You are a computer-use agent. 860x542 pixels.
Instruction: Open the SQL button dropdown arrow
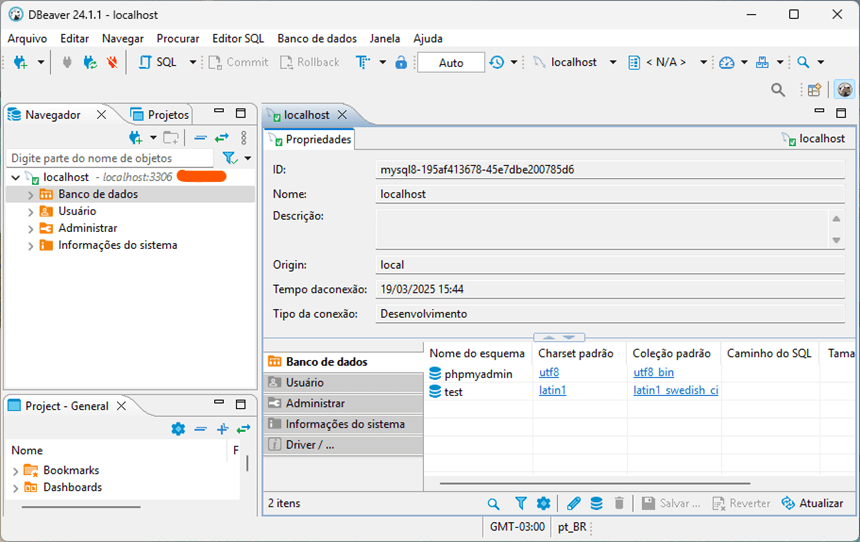[x=193, y=63]
